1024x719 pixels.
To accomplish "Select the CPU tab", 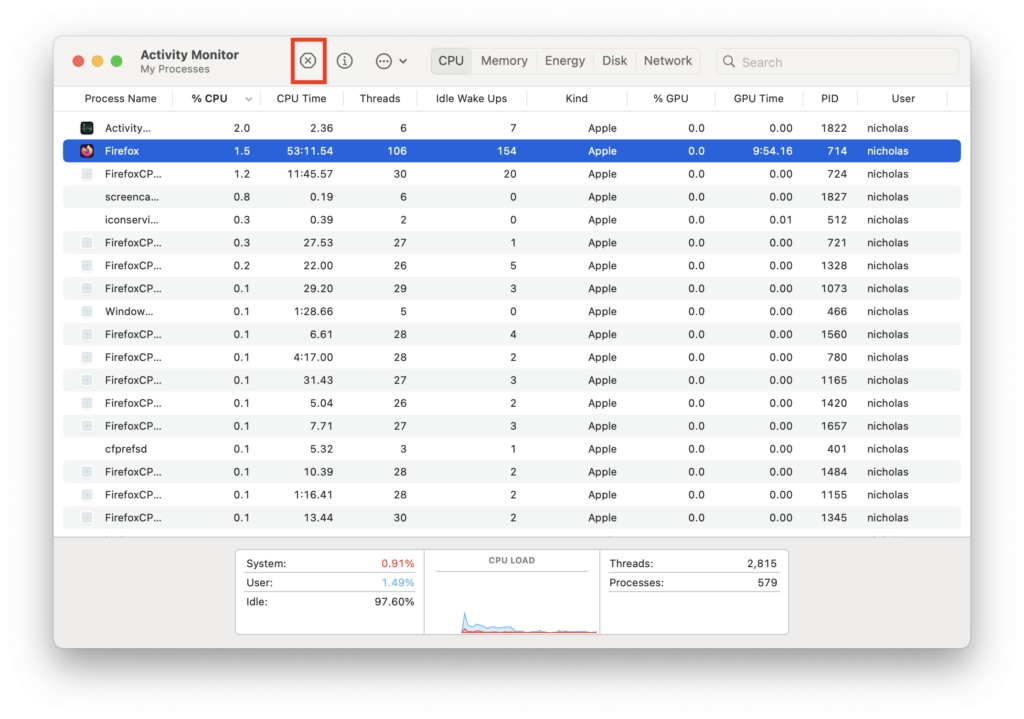I will (x=451, y=61).
